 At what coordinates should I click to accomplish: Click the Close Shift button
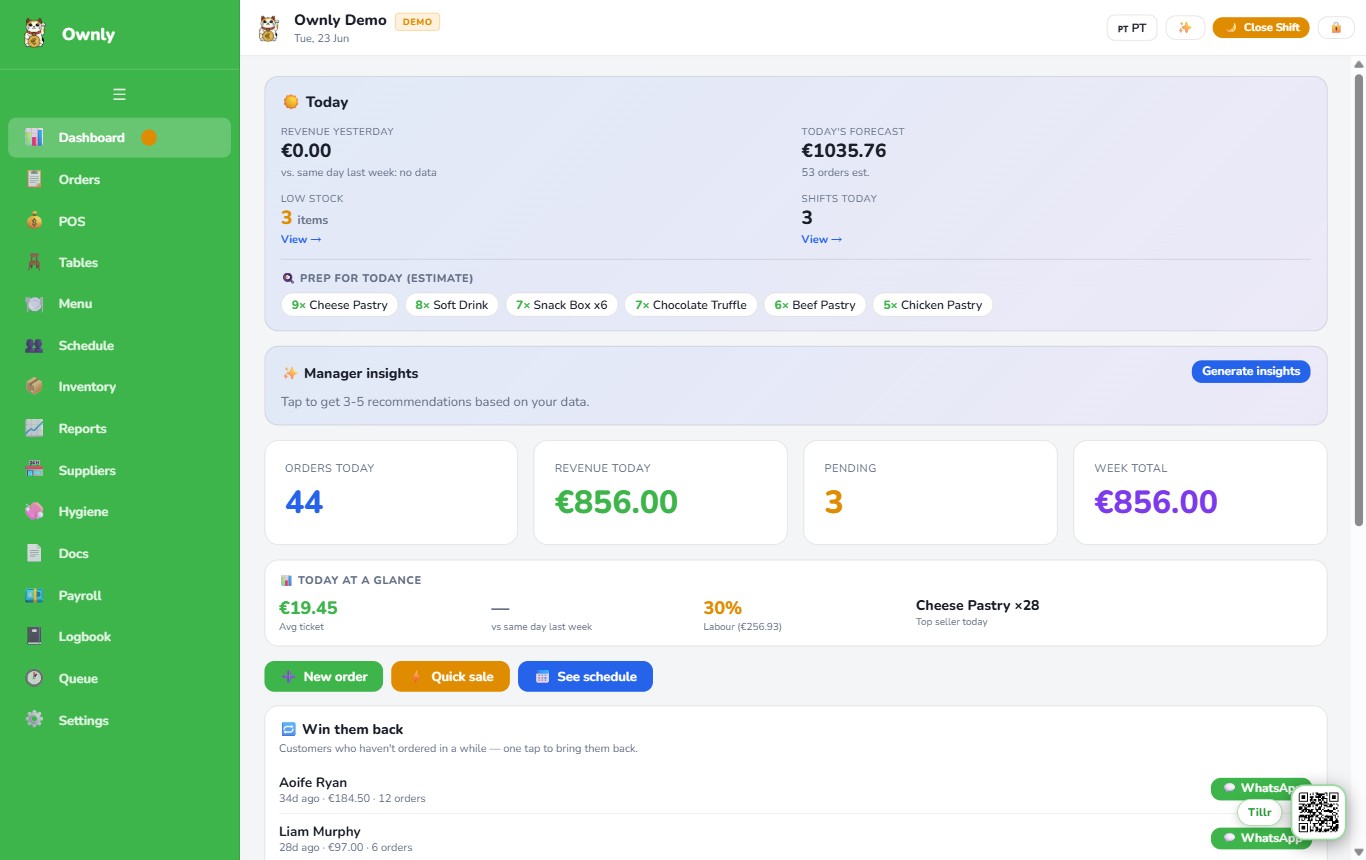point(1261,28)
